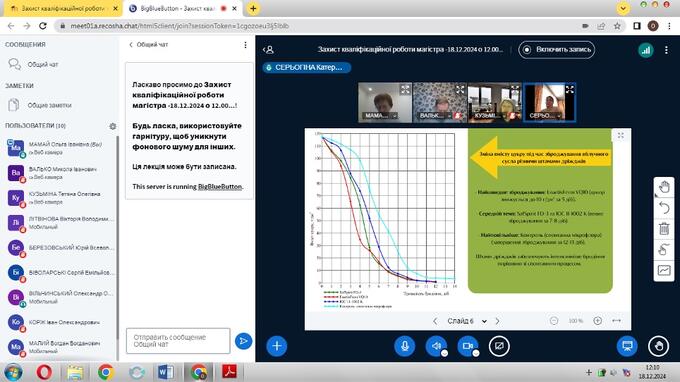Click the audio speaker button
The image size is (680, 382).
(436, 346)
